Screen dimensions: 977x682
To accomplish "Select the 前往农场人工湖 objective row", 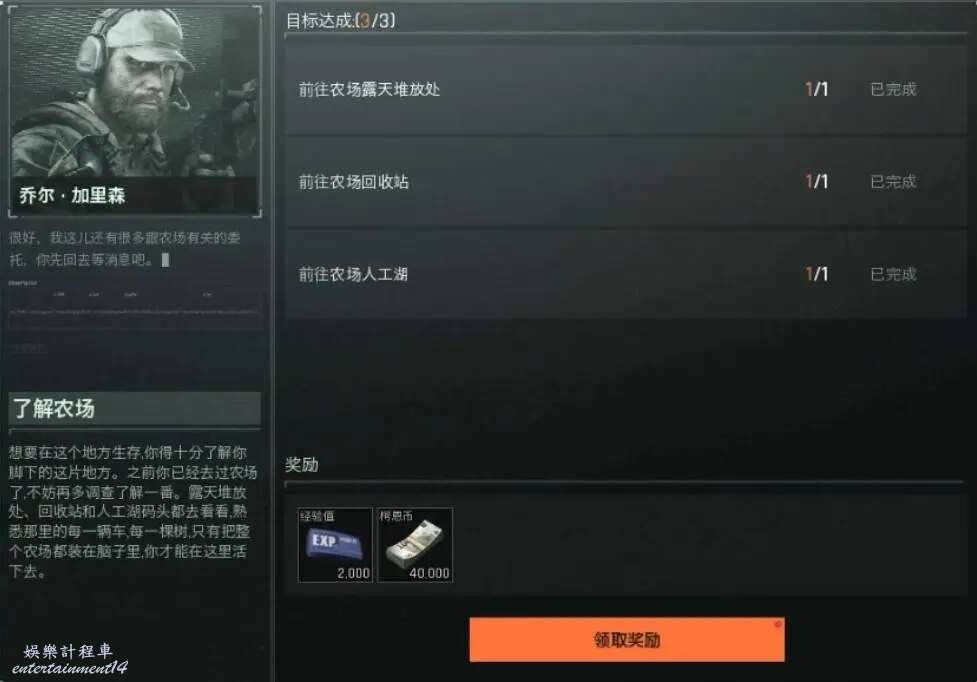I will pyautogui.click(x=625, y=274).
